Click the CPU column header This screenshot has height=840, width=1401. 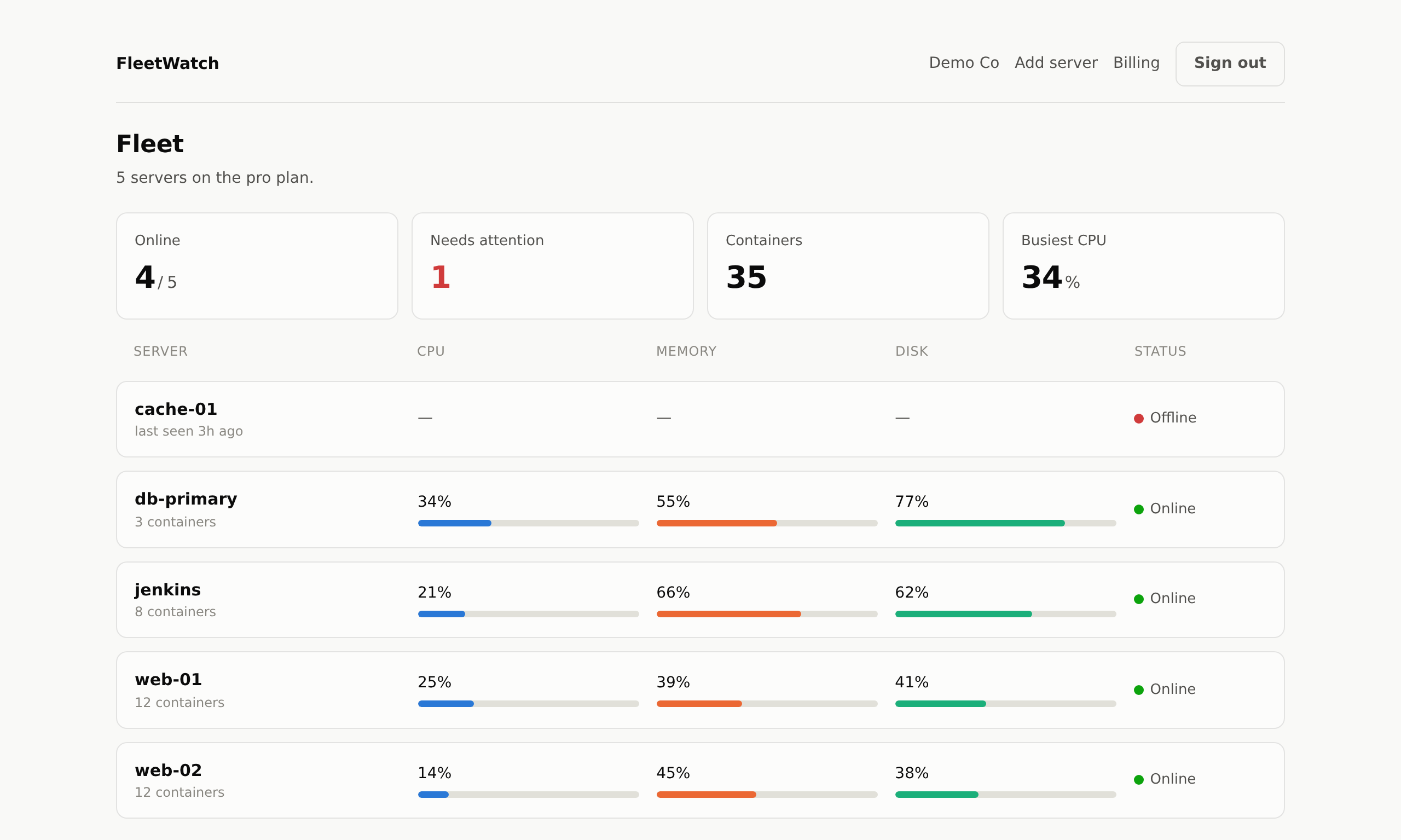(431, 351)
